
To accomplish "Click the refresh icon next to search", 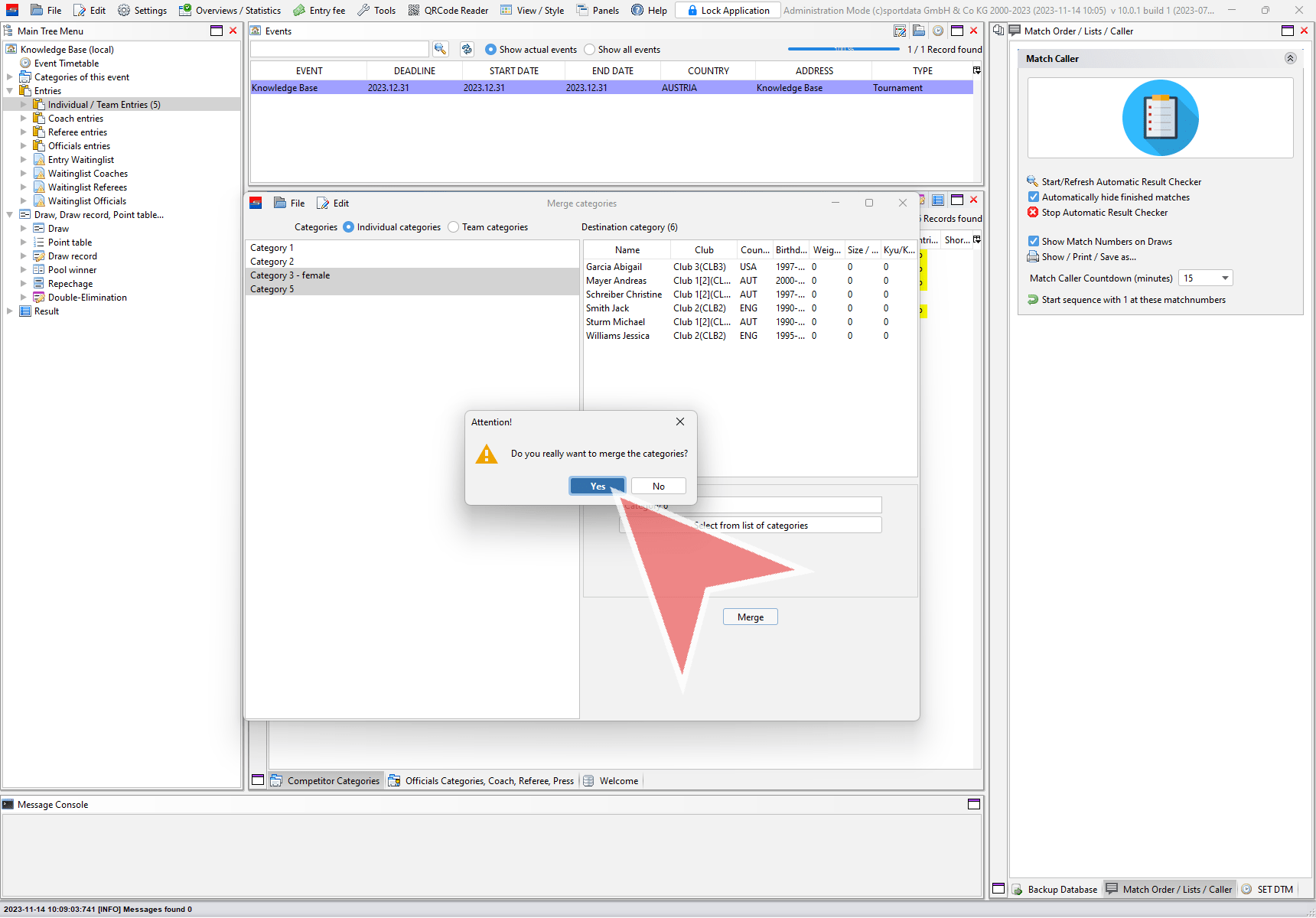I will [x=467, y=49].
